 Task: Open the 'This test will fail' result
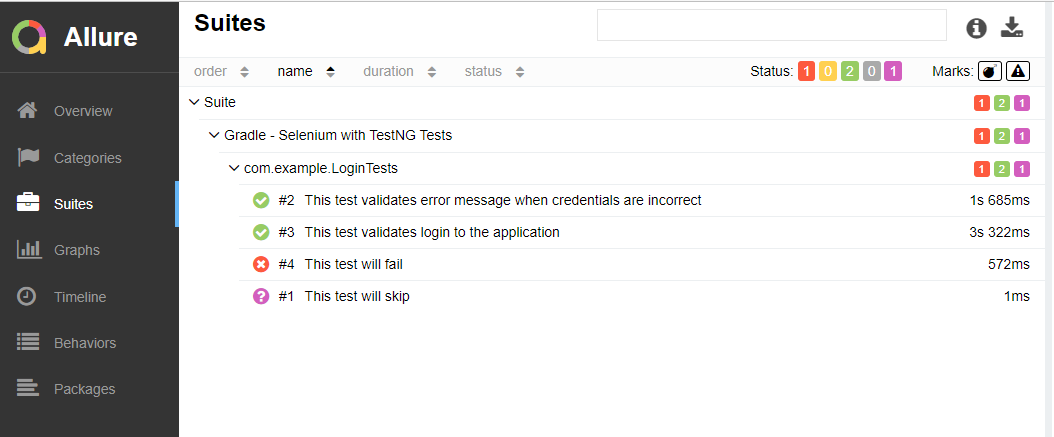[x=353, y=264]
